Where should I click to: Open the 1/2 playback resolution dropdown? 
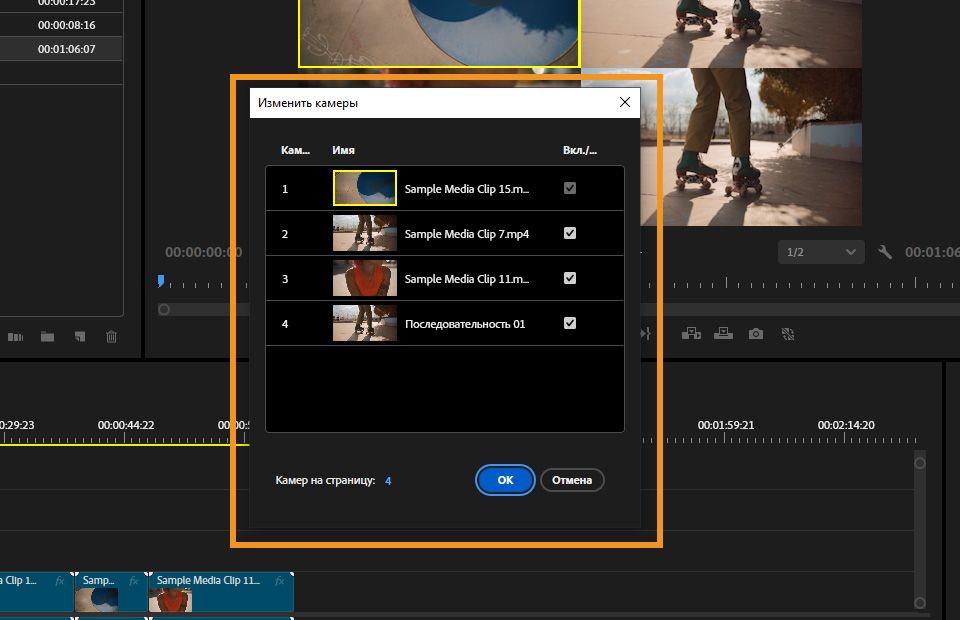click(x=821, y=252)
